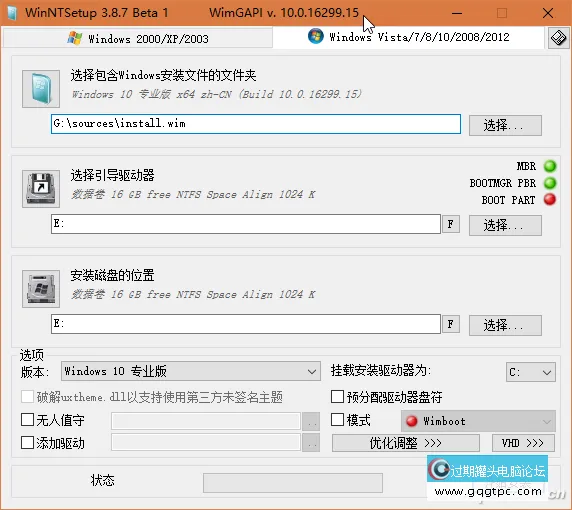572x510 pixels.
Task: Click the red Wimboot indicator dot
Action: coord(411,421)
